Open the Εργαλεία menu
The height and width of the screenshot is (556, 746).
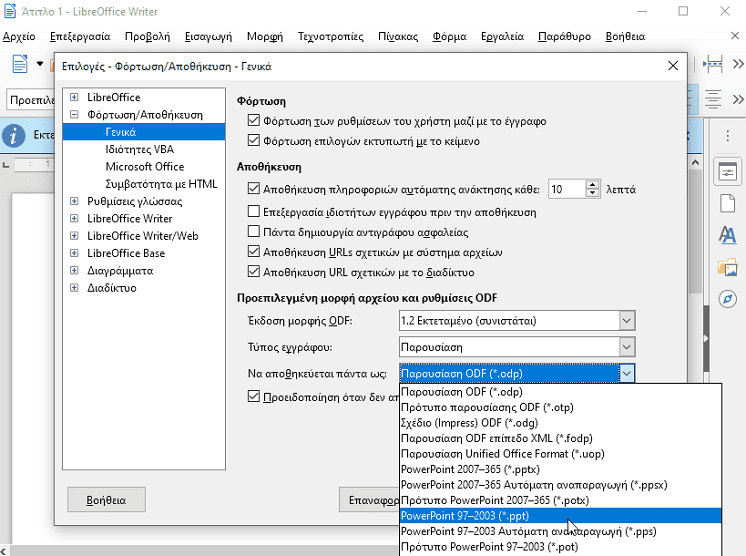[502, 37]
